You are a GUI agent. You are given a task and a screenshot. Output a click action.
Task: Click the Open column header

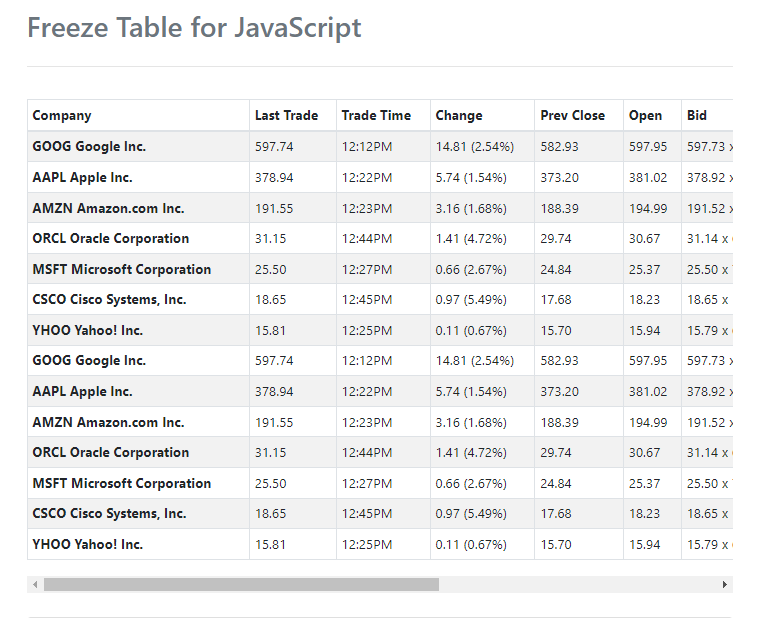click(x=652, y=115)
